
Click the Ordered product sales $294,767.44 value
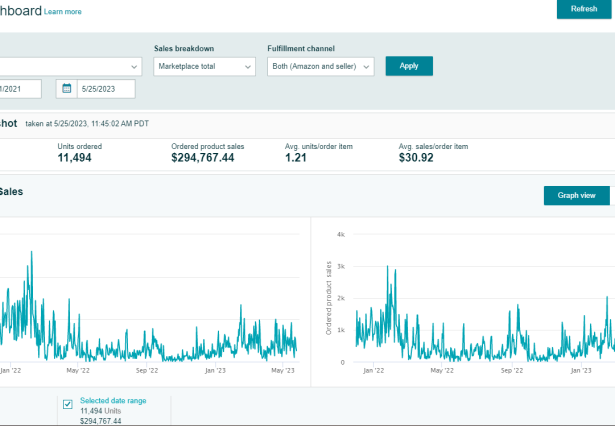(203, 158)
